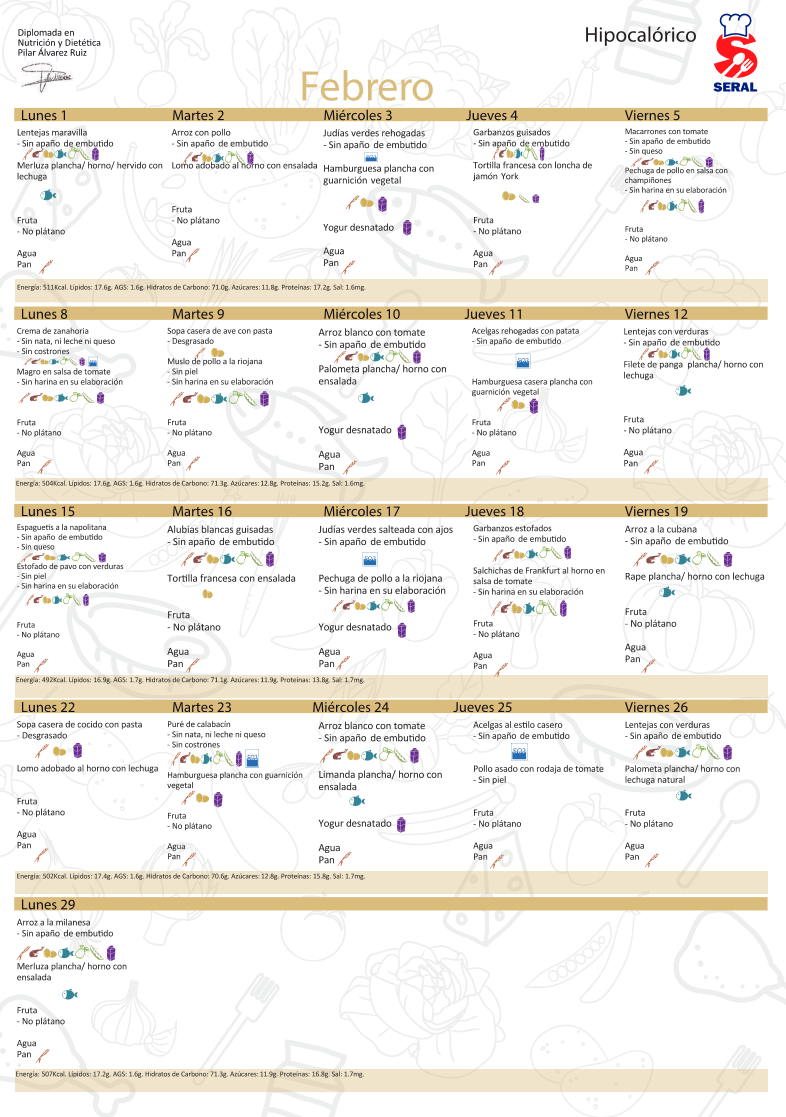Image resolution: width=786 pixels, height=1117 pixels.
Task: Select the Hipocalórico title text
Action: (640, 35)
